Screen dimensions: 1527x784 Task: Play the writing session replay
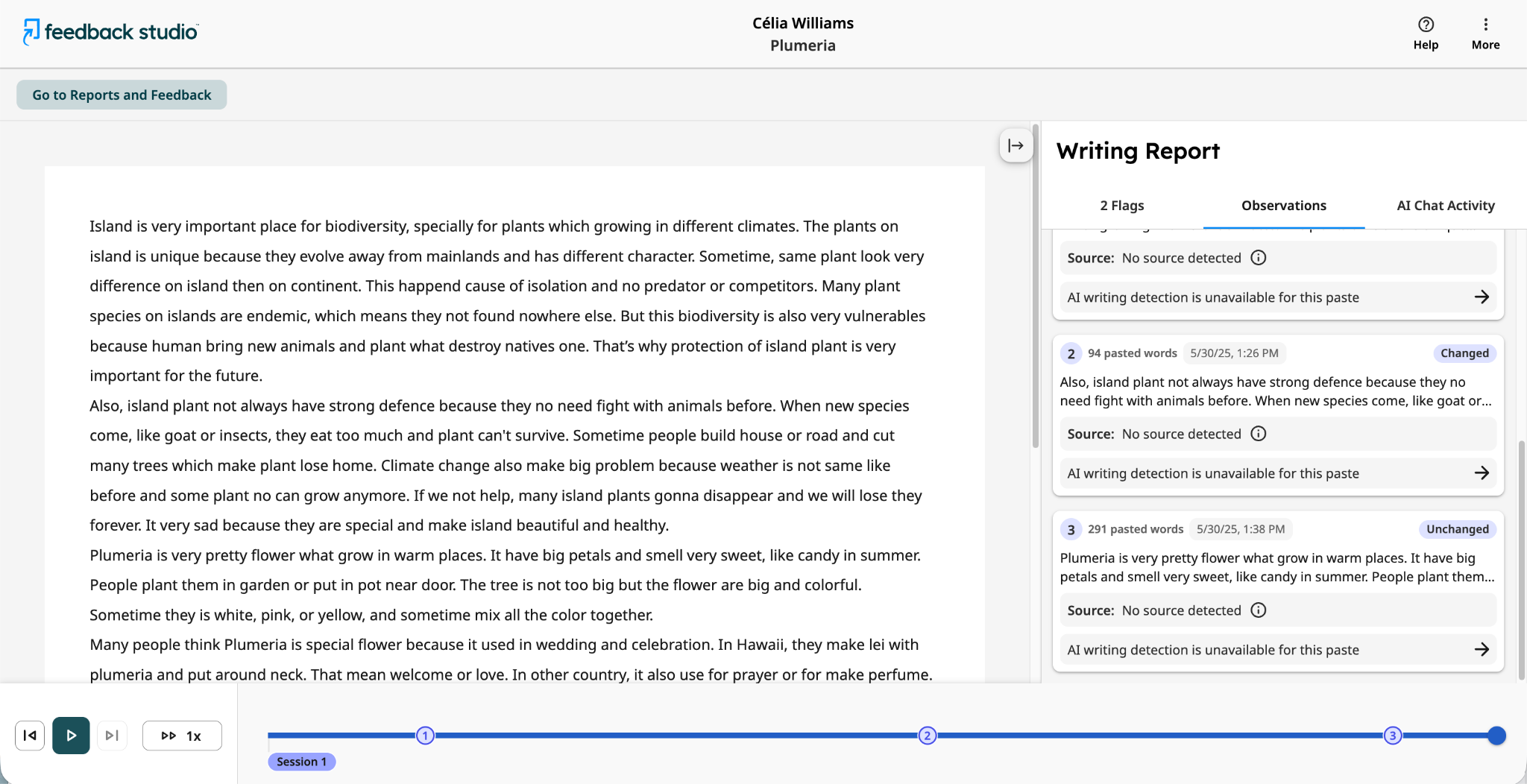[71, 736]
